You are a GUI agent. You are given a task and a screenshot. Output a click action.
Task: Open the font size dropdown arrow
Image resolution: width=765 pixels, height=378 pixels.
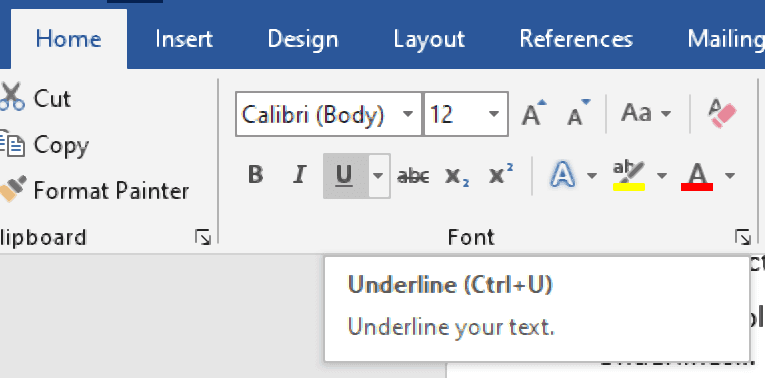[x=494, y=114]
